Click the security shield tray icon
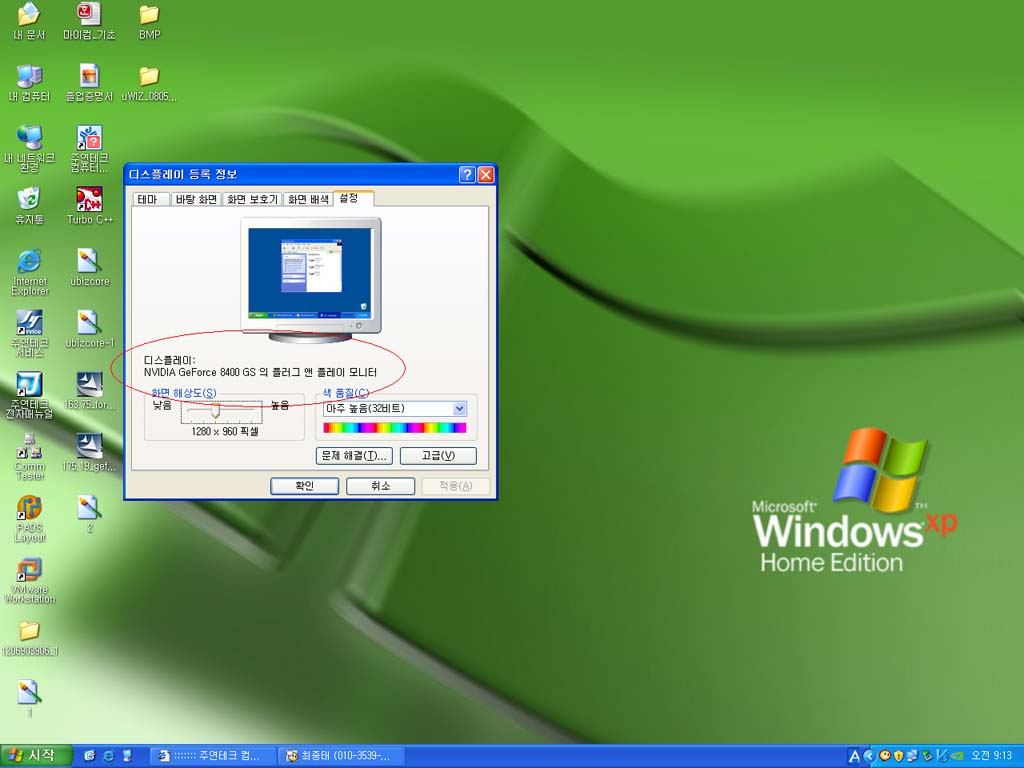This screenshot has width=1024, height=768. 899,756
